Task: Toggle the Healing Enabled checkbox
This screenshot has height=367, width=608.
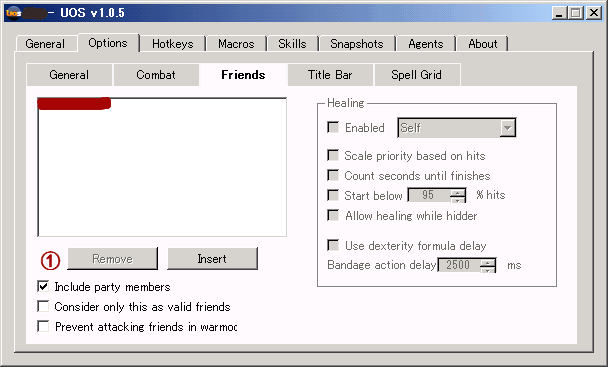Action: 333,127
